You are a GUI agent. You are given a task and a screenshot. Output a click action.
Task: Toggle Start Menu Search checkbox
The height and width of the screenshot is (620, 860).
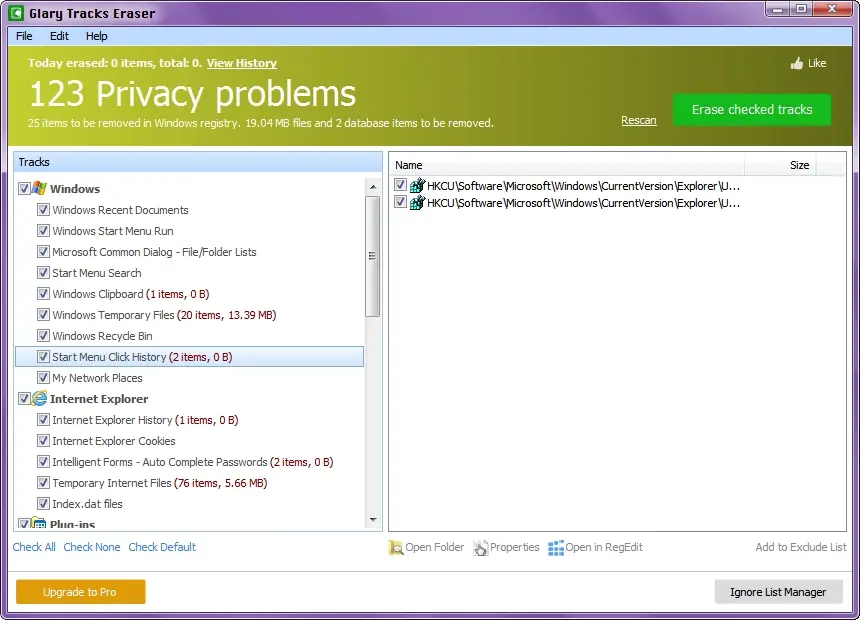(x=43, y=273)
